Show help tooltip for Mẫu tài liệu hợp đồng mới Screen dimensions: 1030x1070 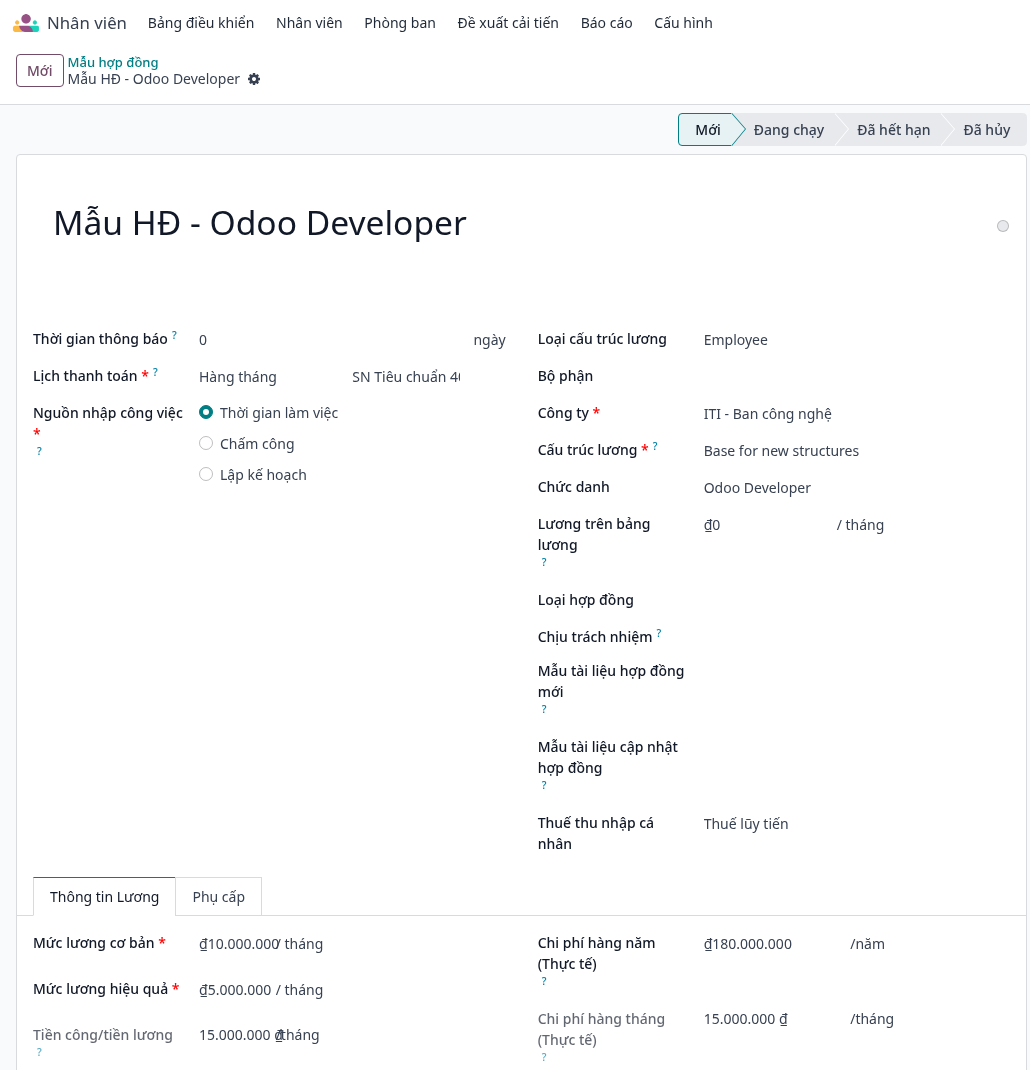click(544, 709)
